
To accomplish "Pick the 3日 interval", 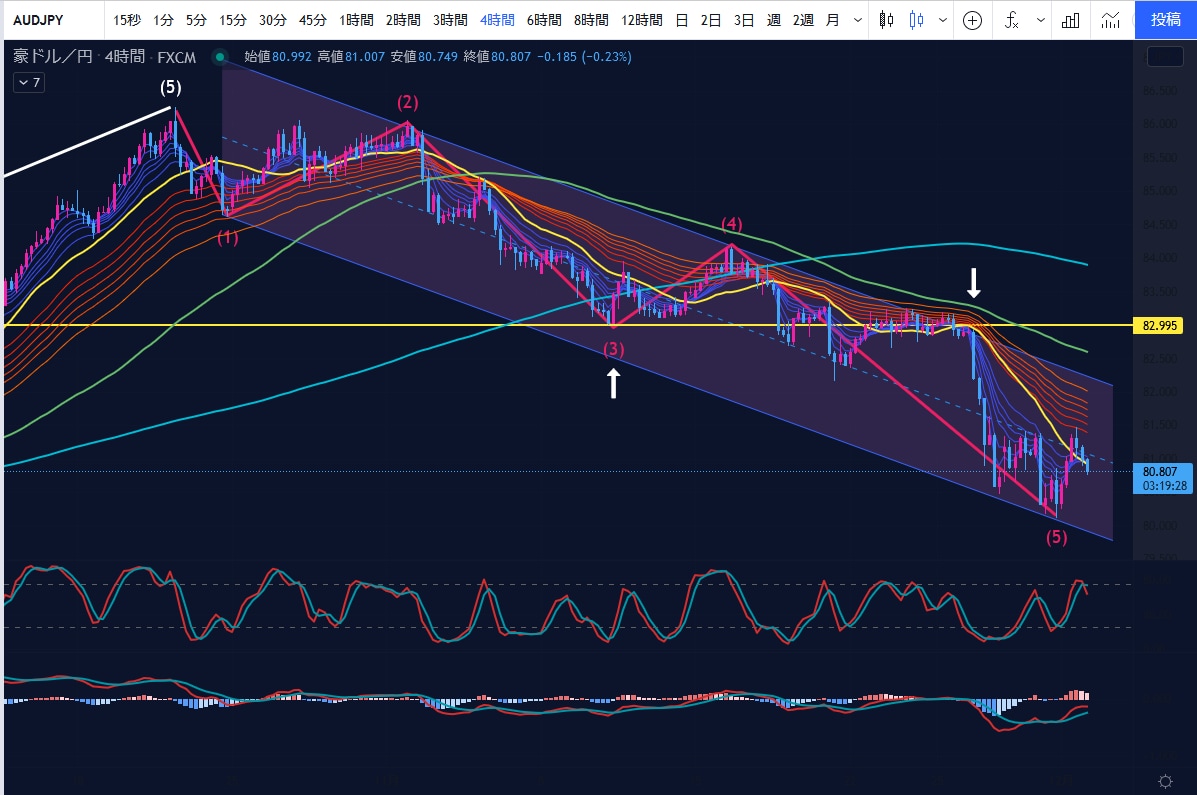I will (744, 20).
